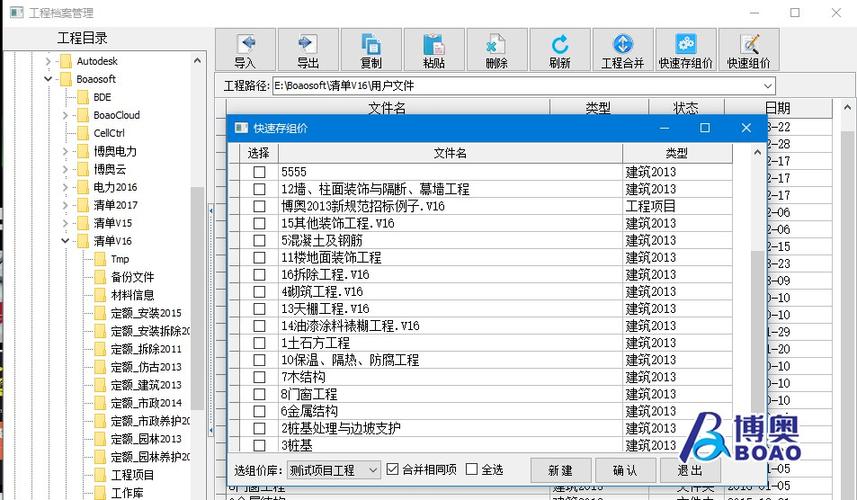Click the main window 文件名 column header
The height and width of the screenshot is (500, 857).
(387, 108)
